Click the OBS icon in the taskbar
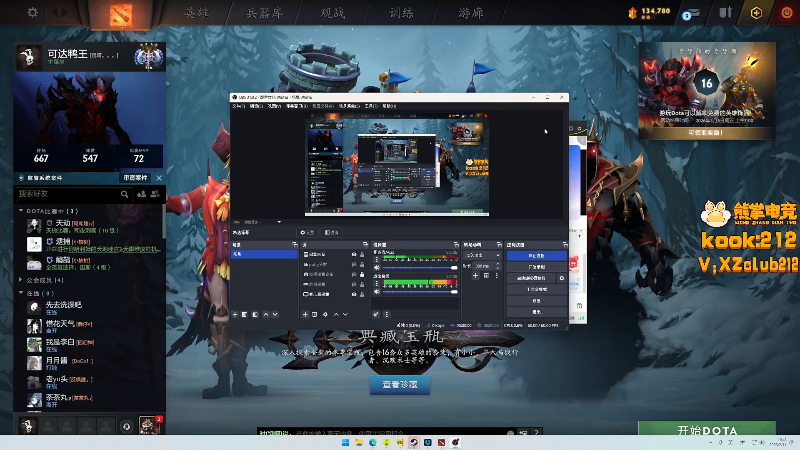This screenshot has height=450, width=800. tap(456, 442)
